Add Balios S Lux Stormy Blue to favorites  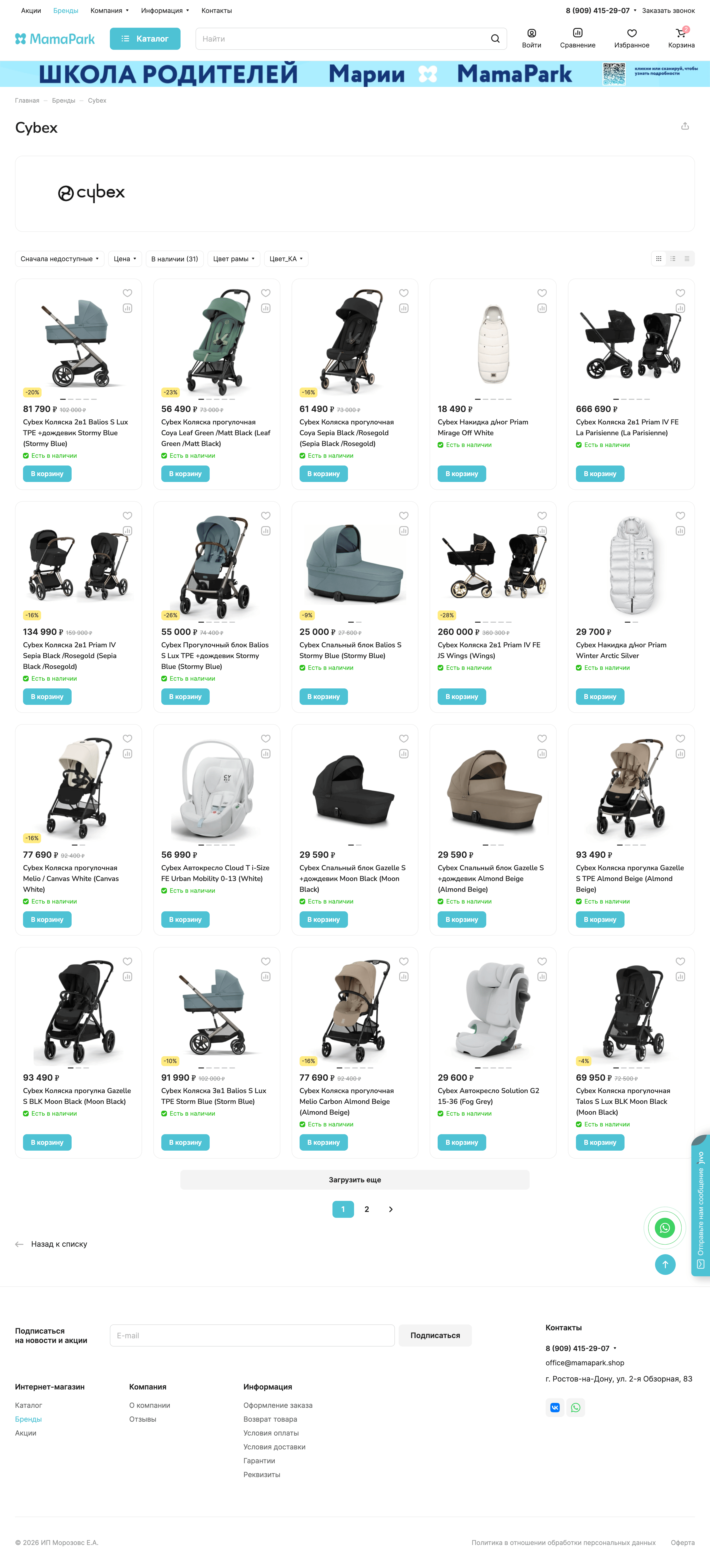pos(127,293)
